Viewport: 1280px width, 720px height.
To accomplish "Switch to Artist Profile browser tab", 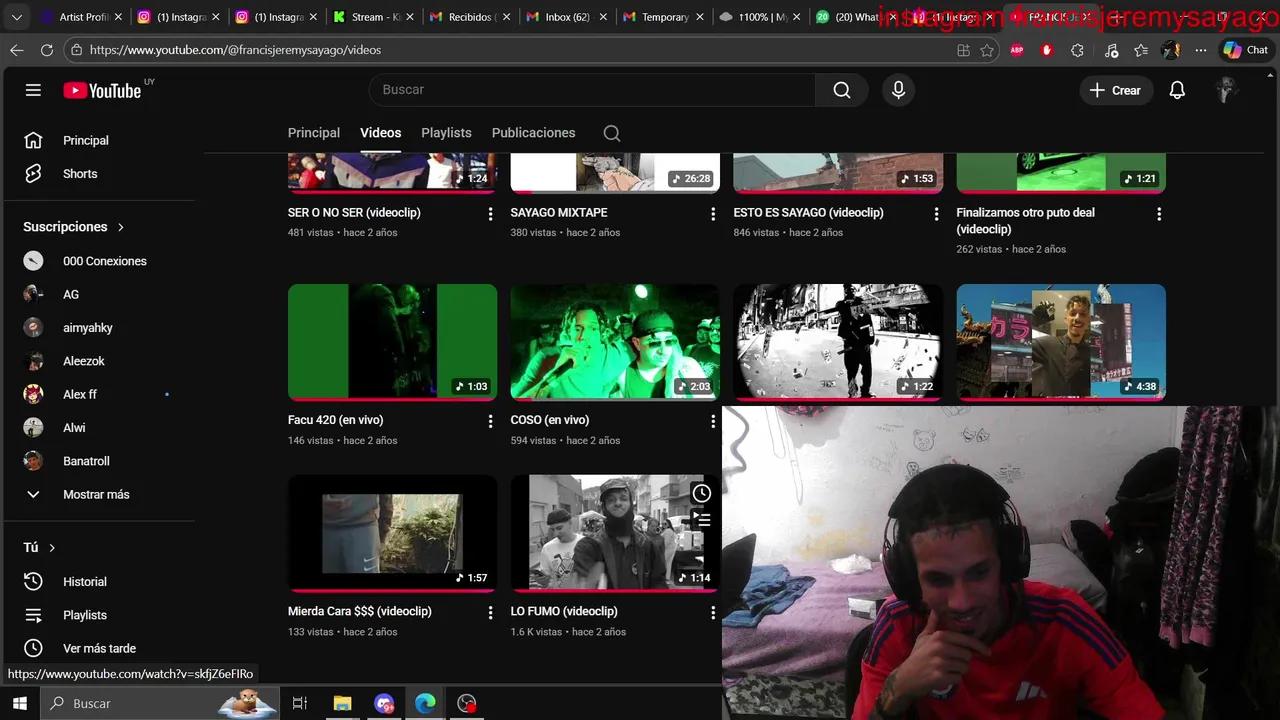I will [80, 17].
